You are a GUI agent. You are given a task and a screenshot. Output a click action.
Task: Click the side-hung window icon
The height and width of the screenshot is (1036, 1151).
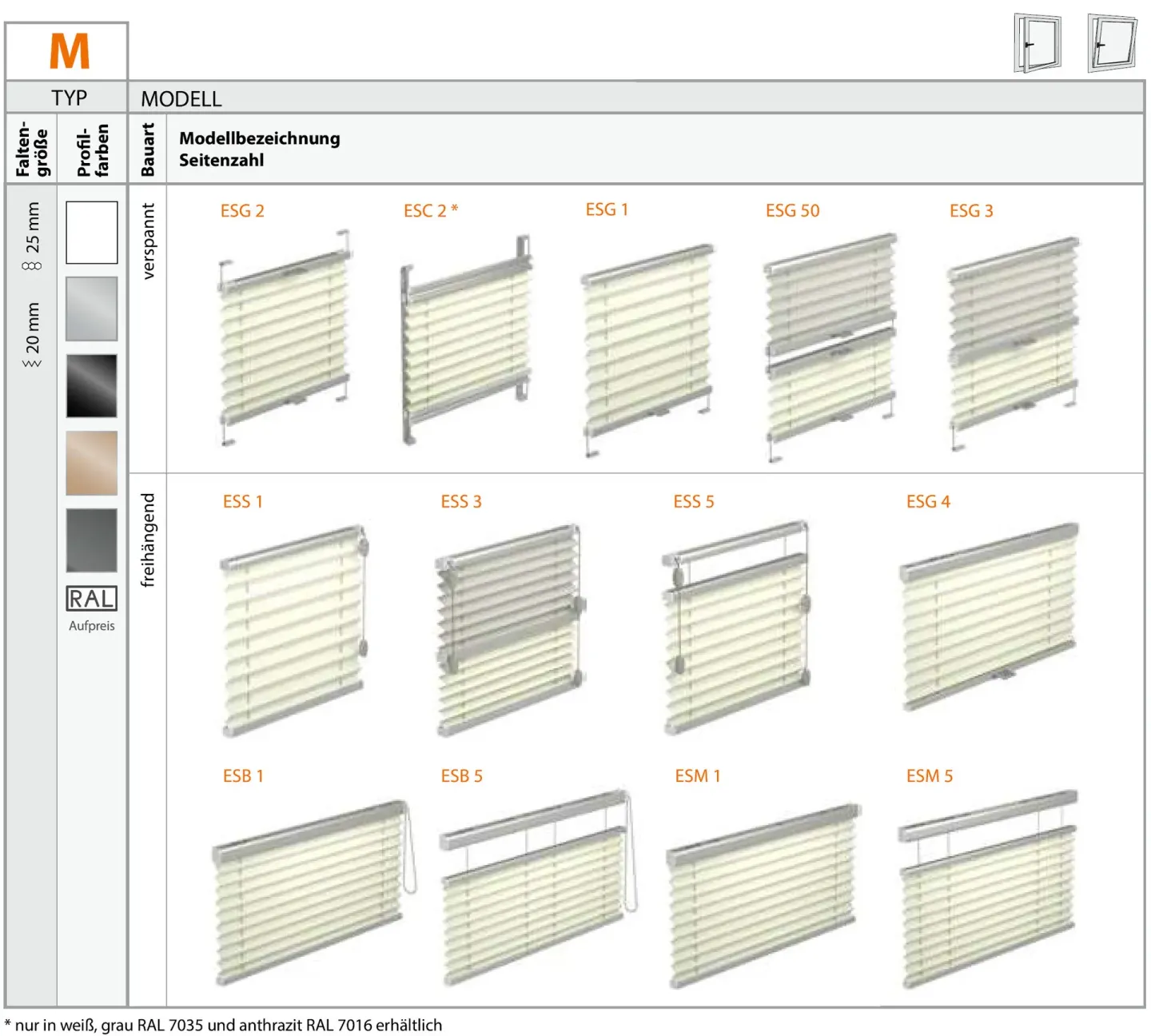[1037, 43]
